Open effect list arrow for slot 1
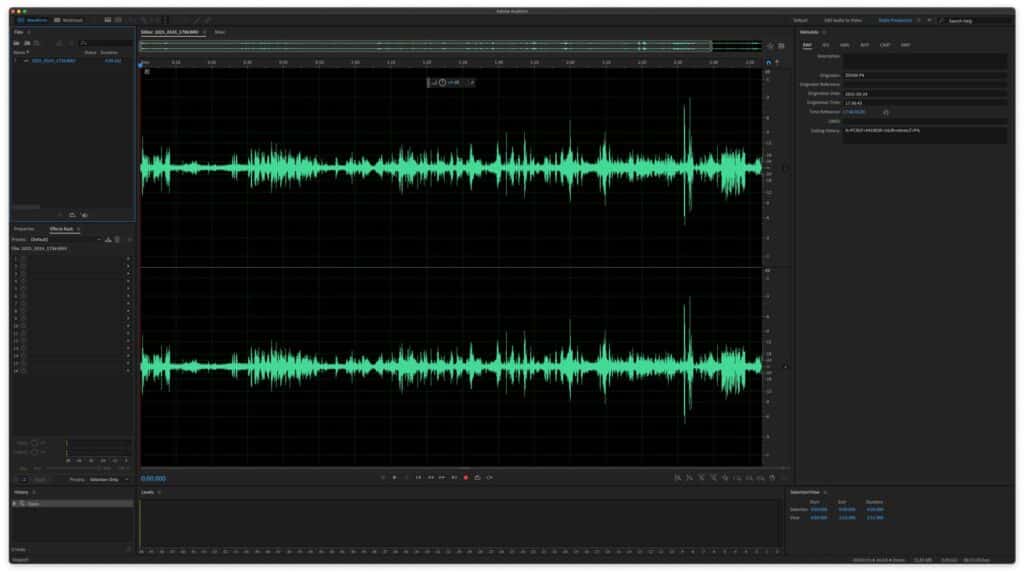The height and width of the screenshot is (574, 1024). click(x=128, y=259)
